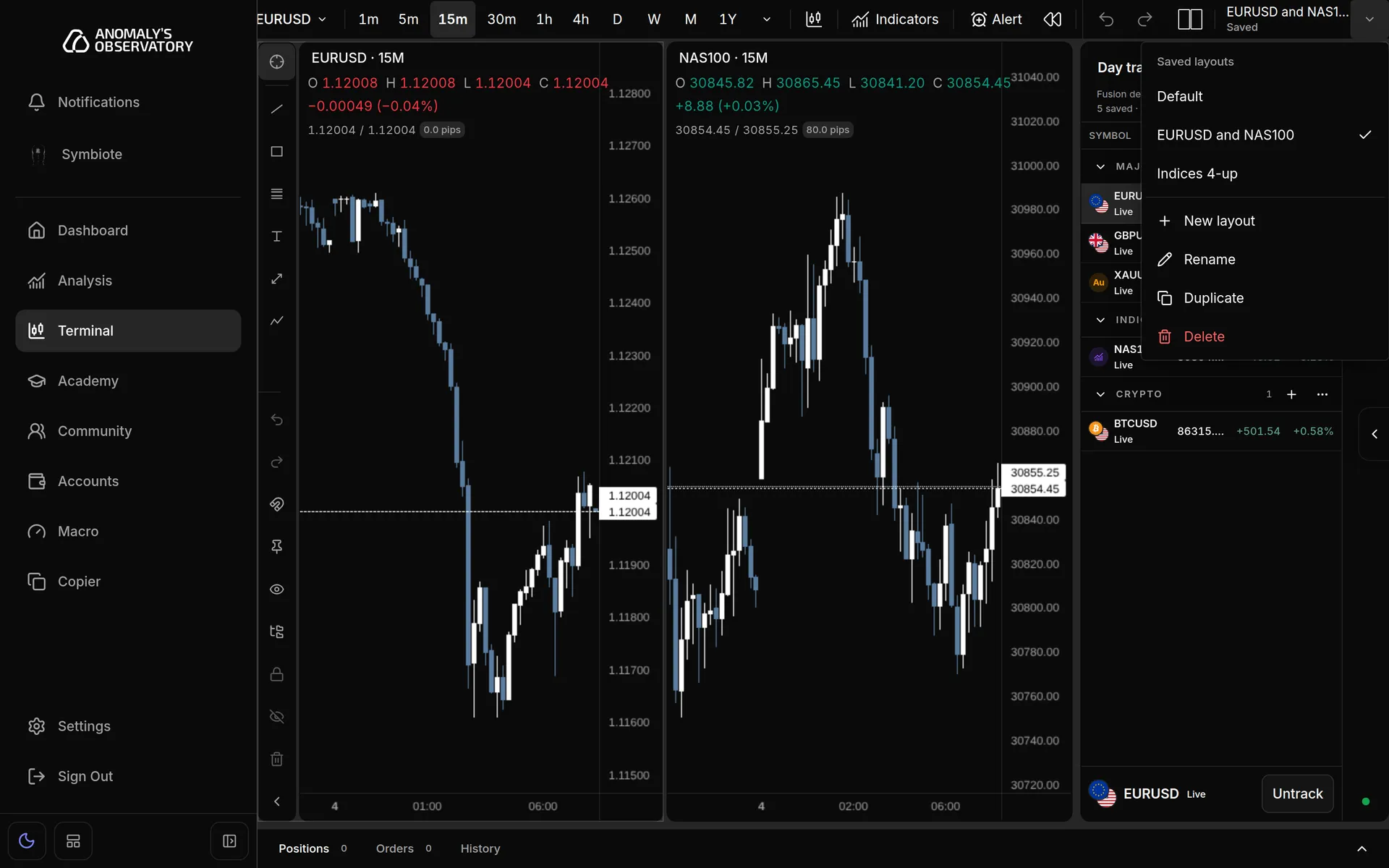Image resolution: width=1389 pixels, height=868 pixels.
Task: Open the Indicators button
Action: (895, 20)
